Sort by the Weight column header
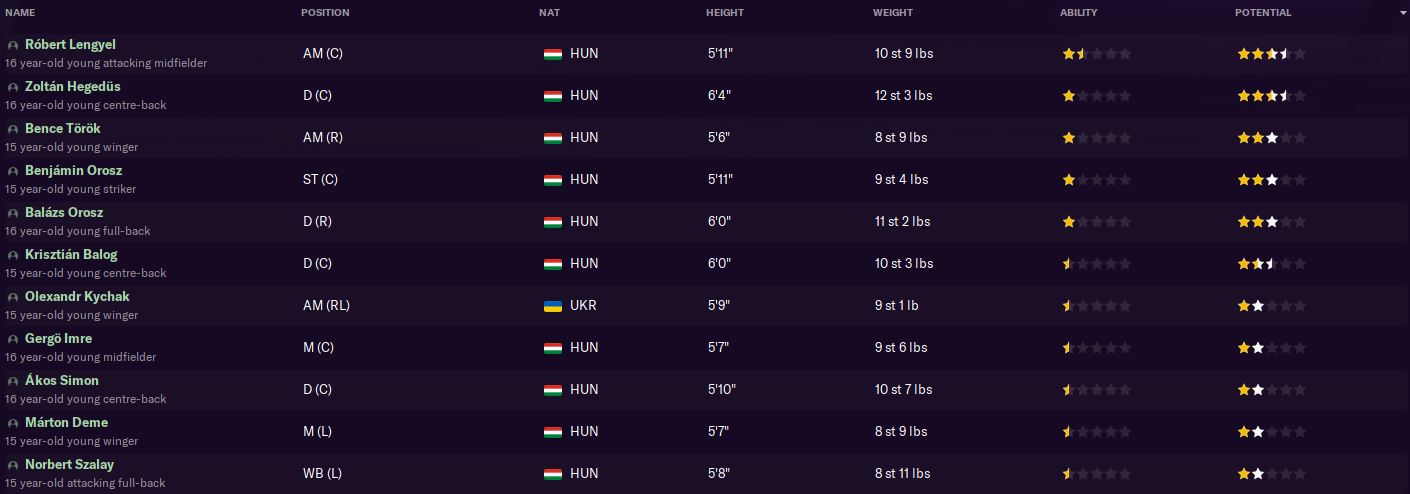Viewport: 1410px width, 494px height. pyautogui.click(x=892, y=13)
